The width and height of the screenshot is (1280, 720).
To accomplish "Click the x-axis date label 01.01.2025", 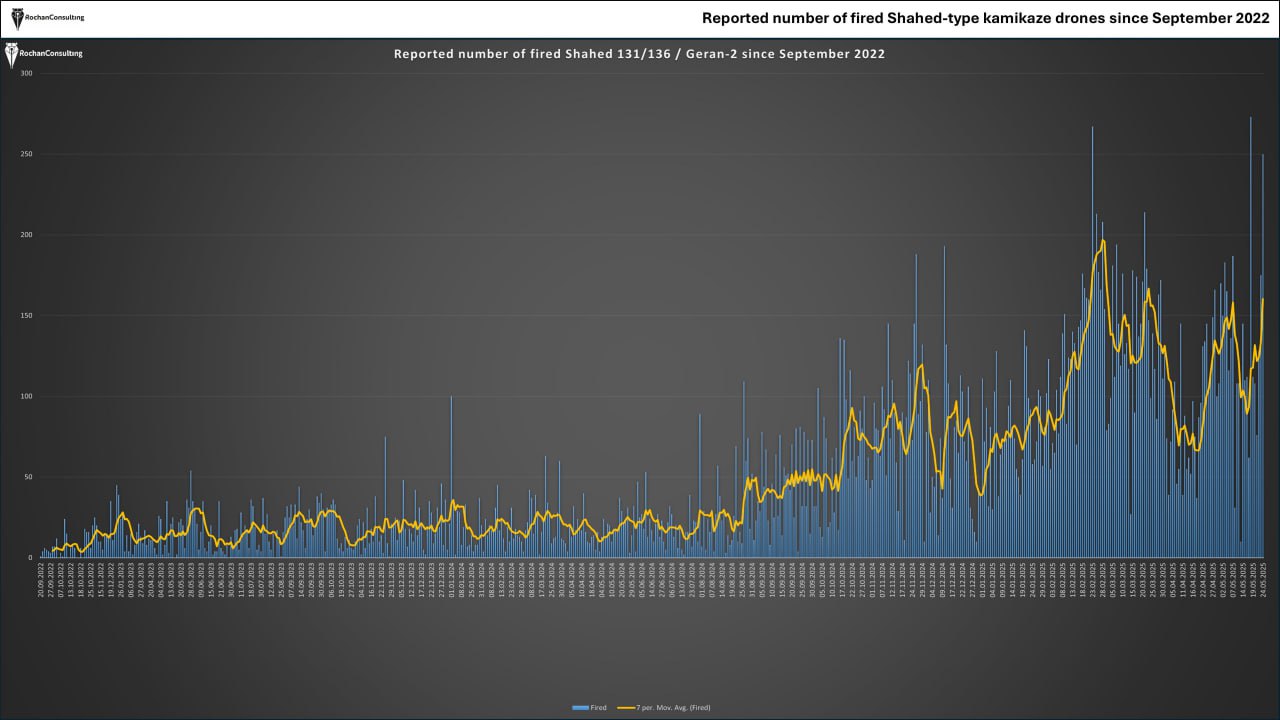I will point(981,580).
